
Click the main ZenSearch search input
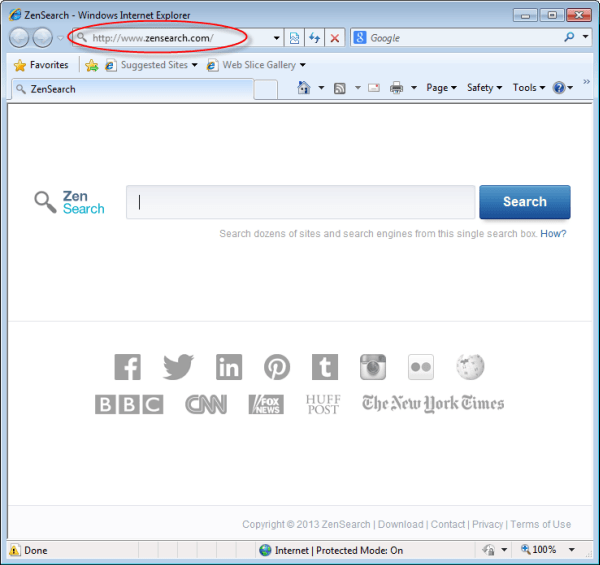(301, 202)
